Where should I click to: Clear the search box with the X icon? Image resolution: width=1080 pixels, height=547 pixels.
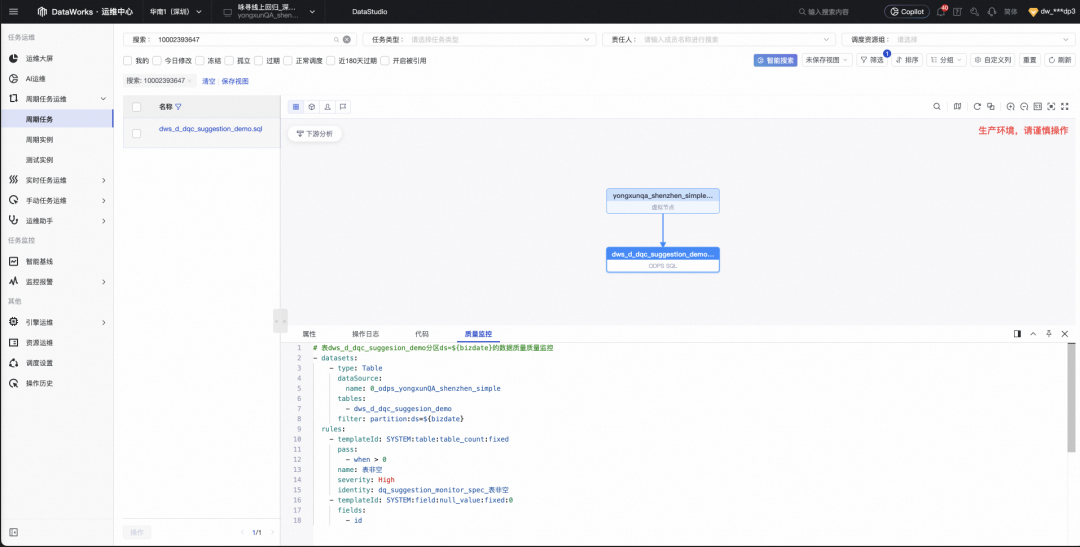(x=346, y=40)
